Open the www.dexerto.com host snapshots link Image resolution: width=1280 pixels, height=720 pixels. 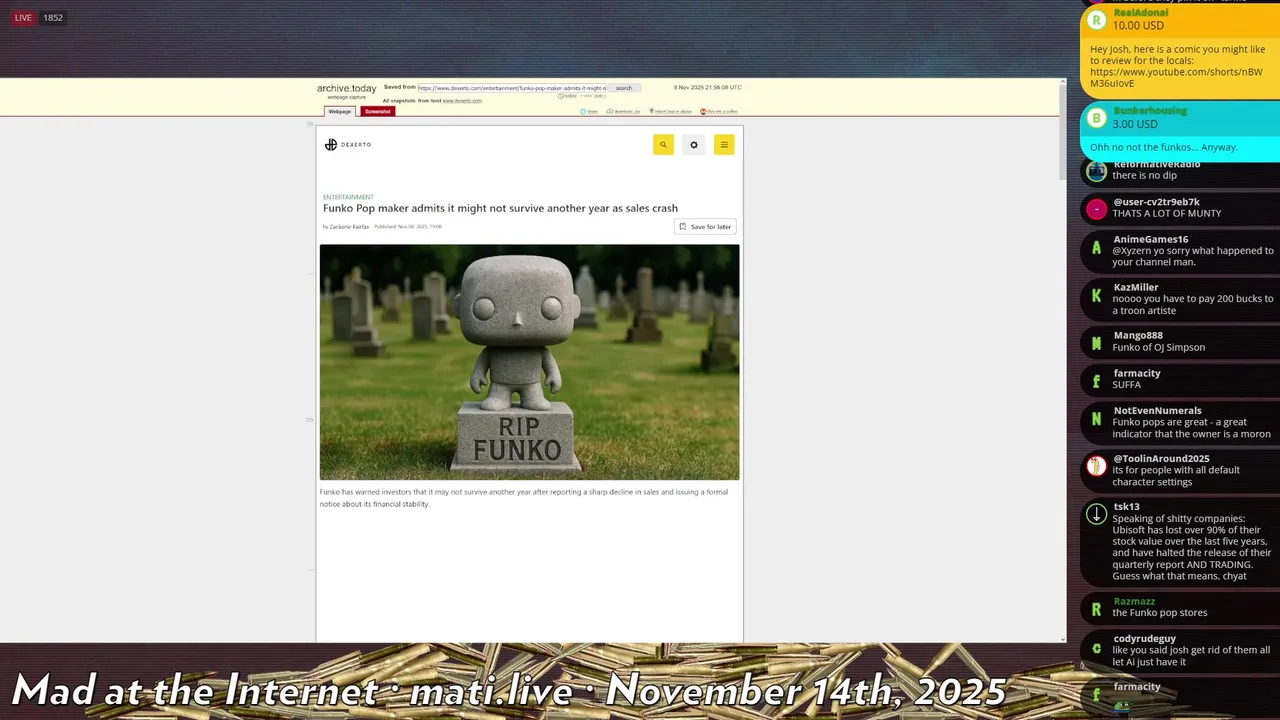[462, 100]
